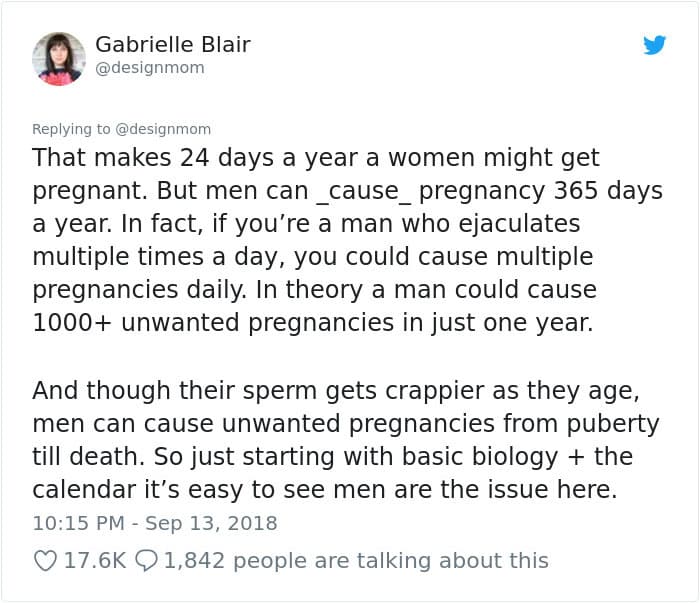Screen dimensions: 700x603
Task: Click the closing phrase "the issue here."
Action: coord(529,490)
